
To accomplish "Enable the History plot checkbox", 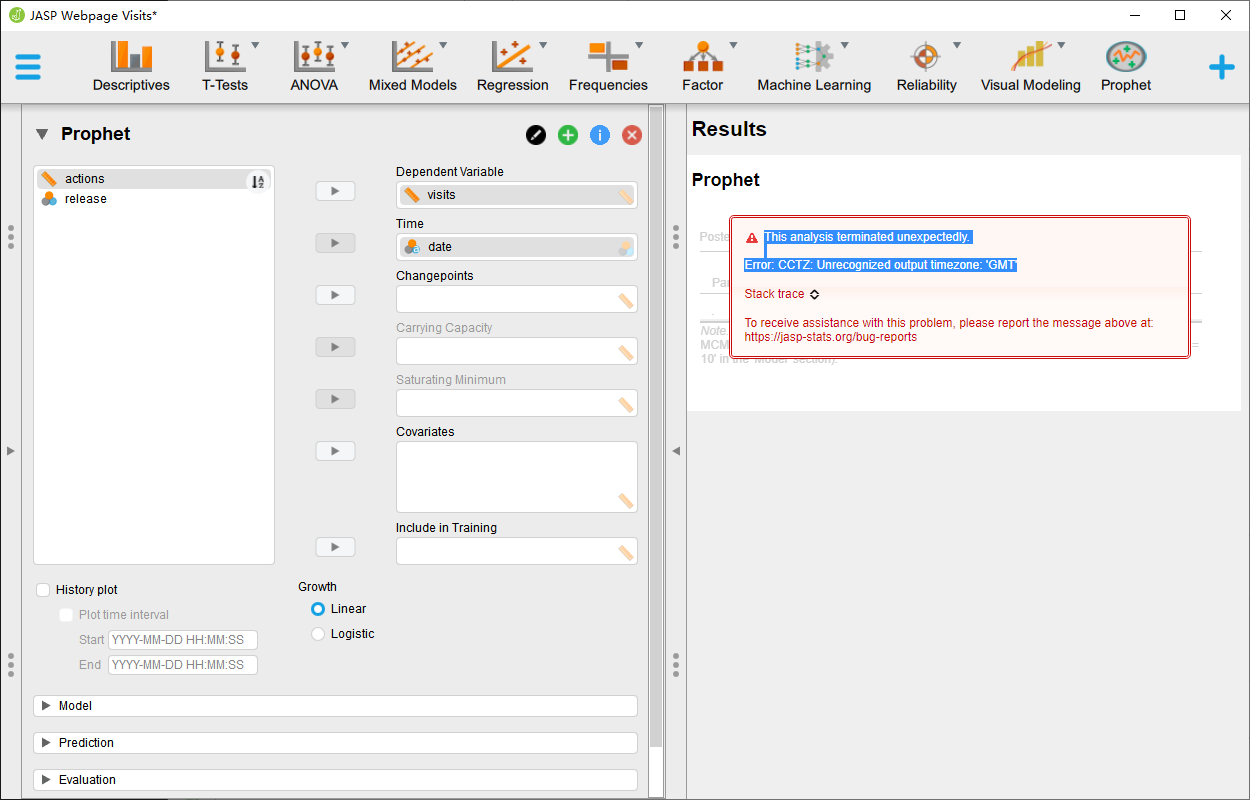I will [43, 590].
